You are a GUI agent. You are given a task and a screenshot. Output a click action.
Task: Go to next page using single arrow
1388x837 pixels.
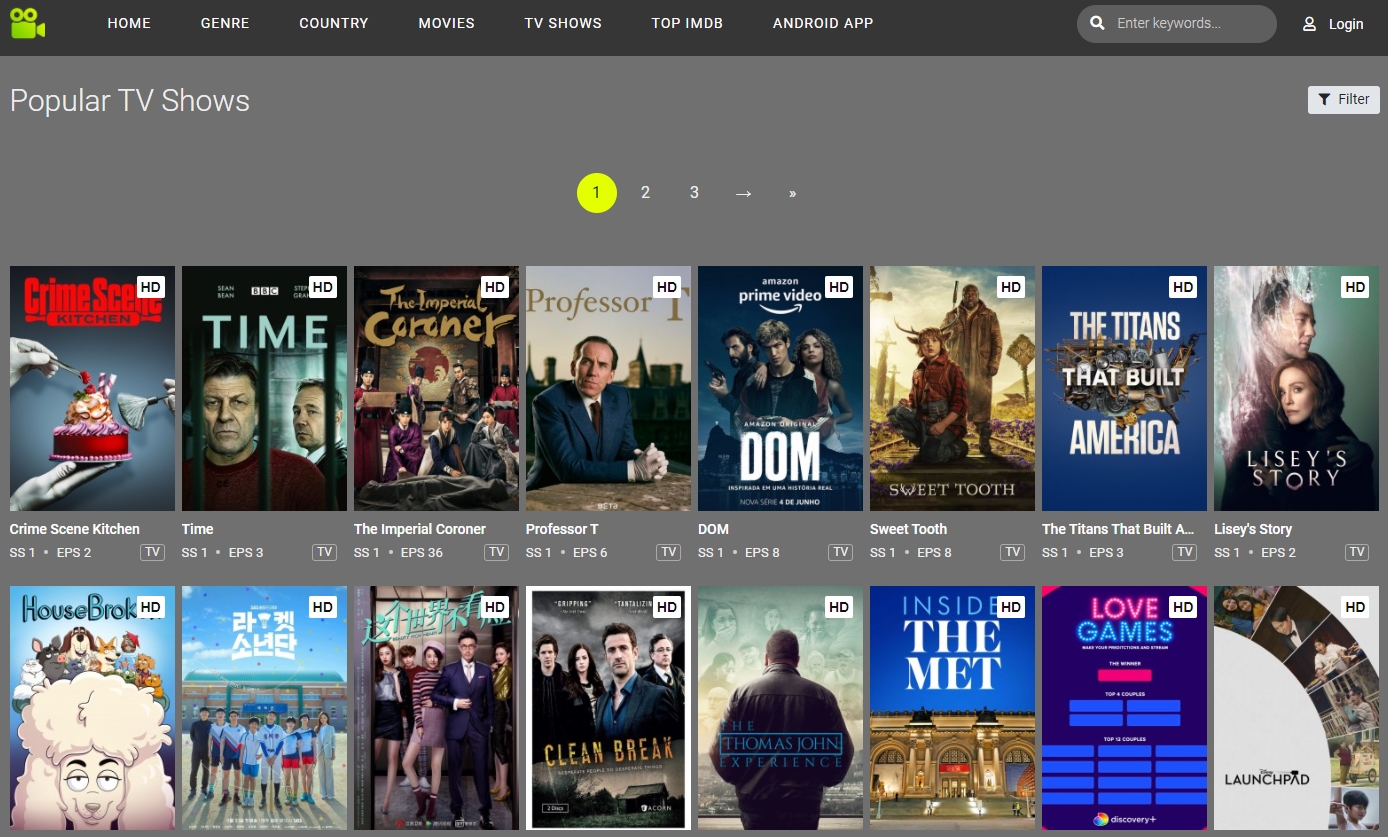[743, 193]
